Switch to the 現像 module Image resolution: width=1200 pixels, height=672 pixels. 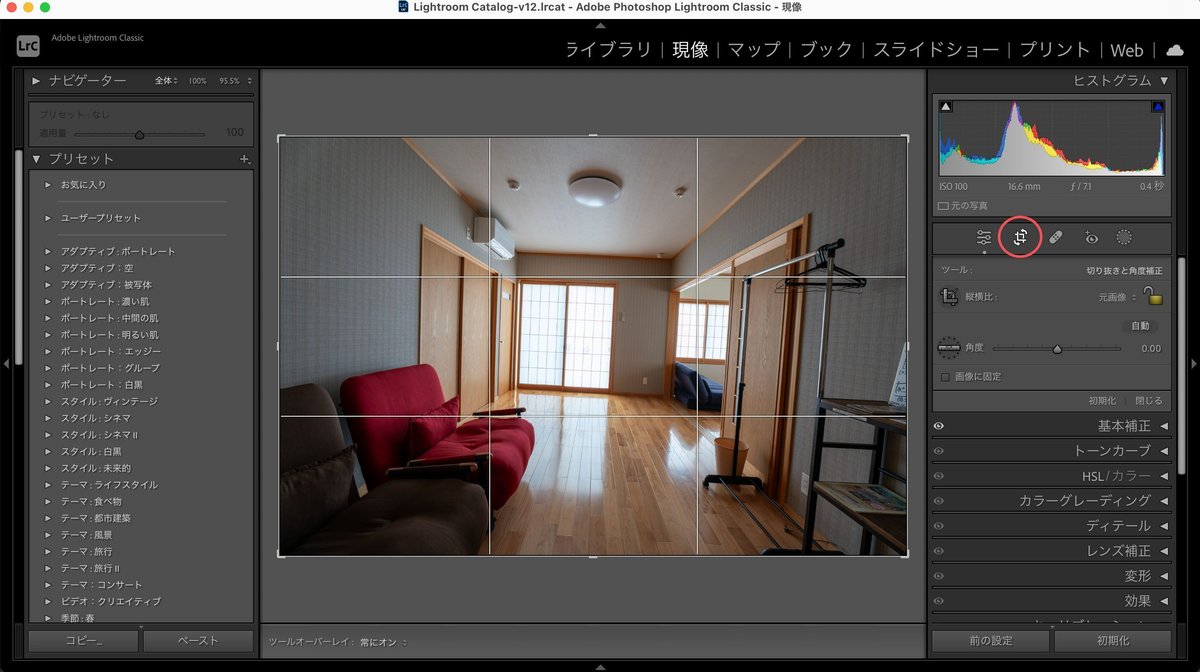click(690, 49)
